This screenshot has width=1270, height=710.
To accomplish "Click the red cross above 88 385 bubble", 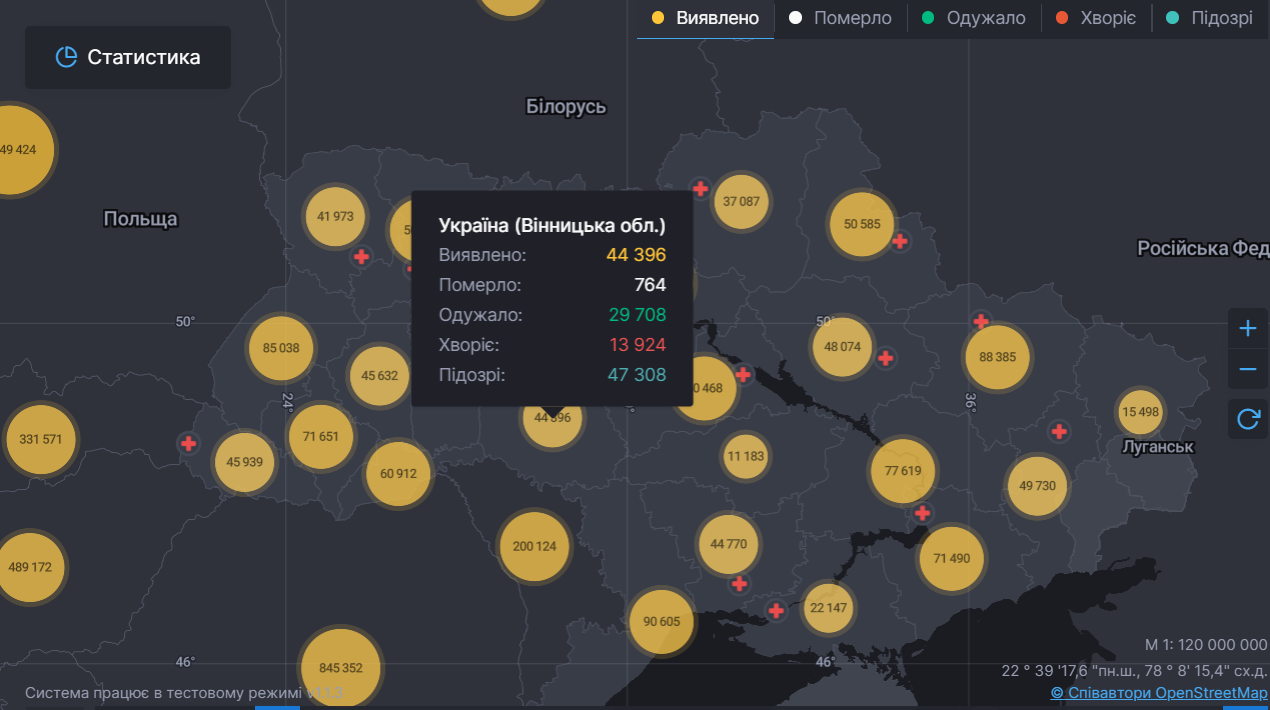I will [x=981, y=321].
